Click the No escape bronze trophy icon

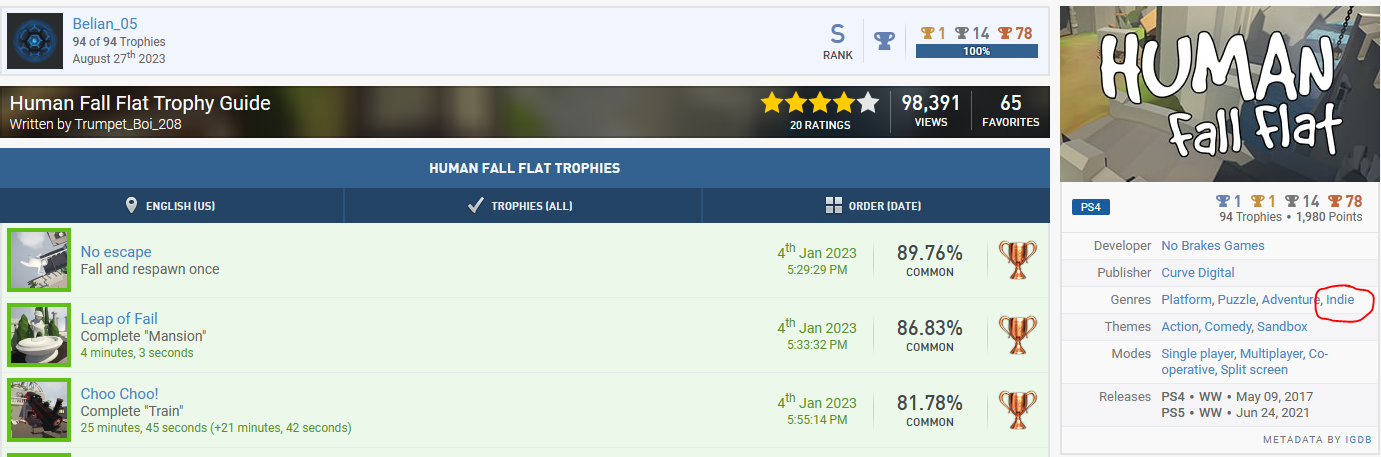click(x=1018, y=260)
